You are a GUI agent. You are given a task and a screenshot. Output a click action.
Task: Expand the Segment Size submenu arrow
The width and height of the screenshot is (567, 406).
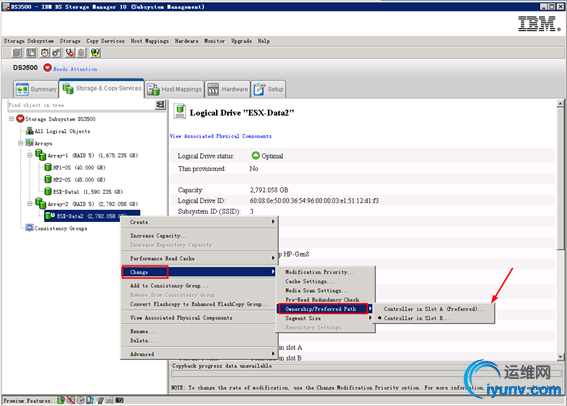click(x=370, y=318)
